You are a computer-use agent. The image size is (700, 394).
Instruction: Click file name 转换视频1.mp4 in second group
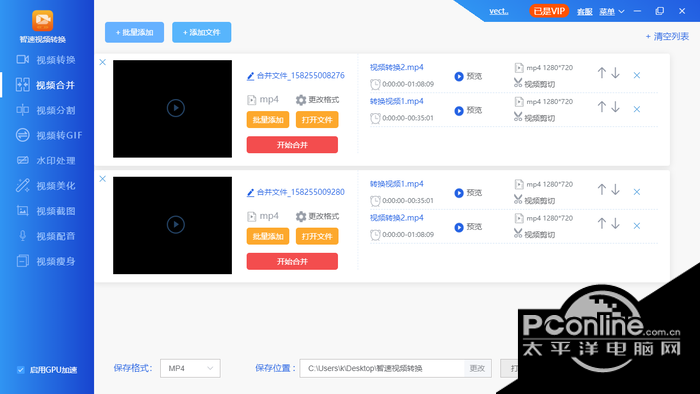pyautogui.click(x=396, y=184)
